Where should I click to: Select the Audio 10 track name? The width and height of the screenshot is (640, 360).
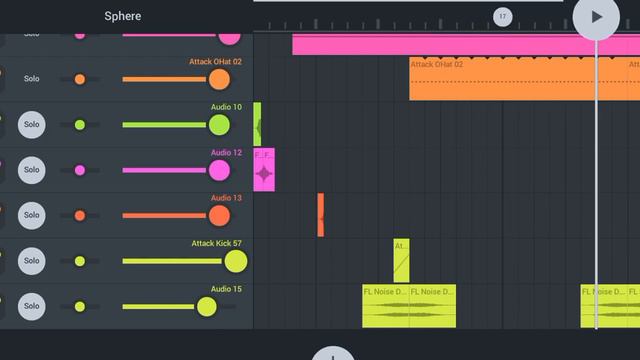[x=226, y=107]
